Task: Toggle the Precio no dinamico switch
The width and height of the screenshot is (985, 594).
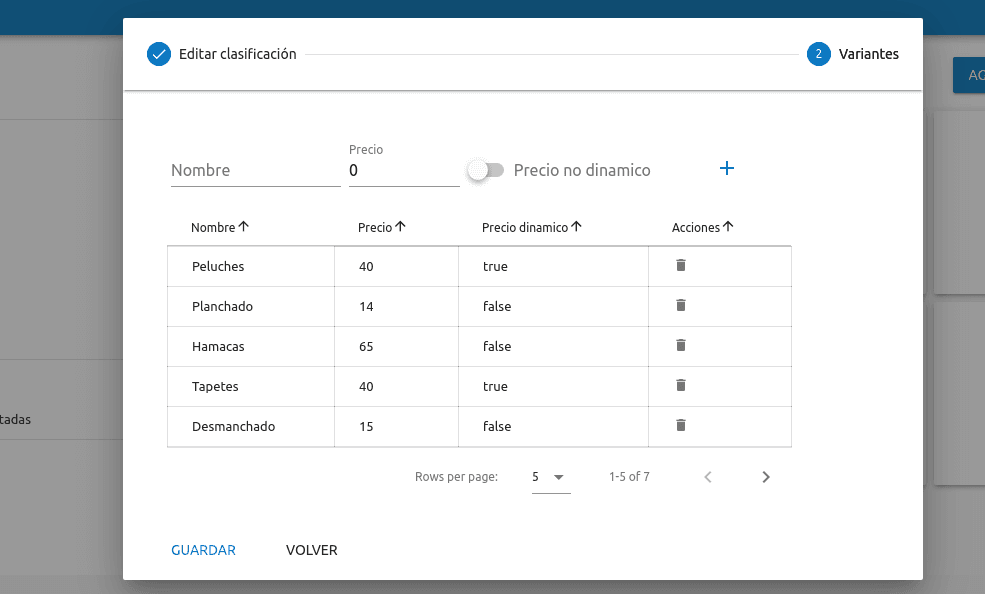Action: 486,170
